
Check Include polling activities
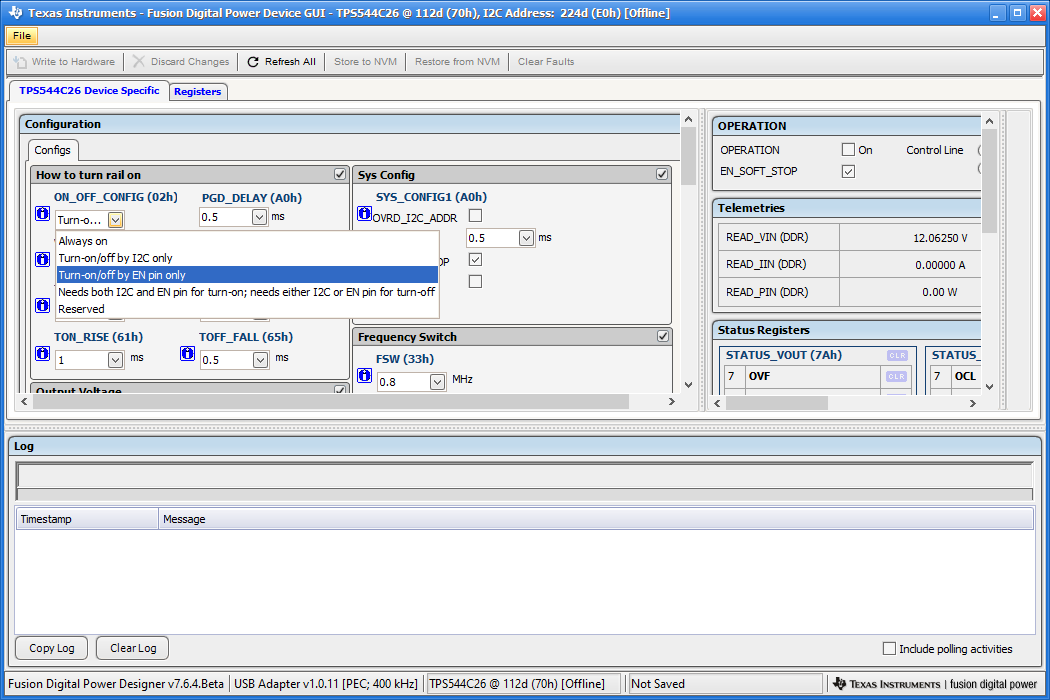click(890, 649)
